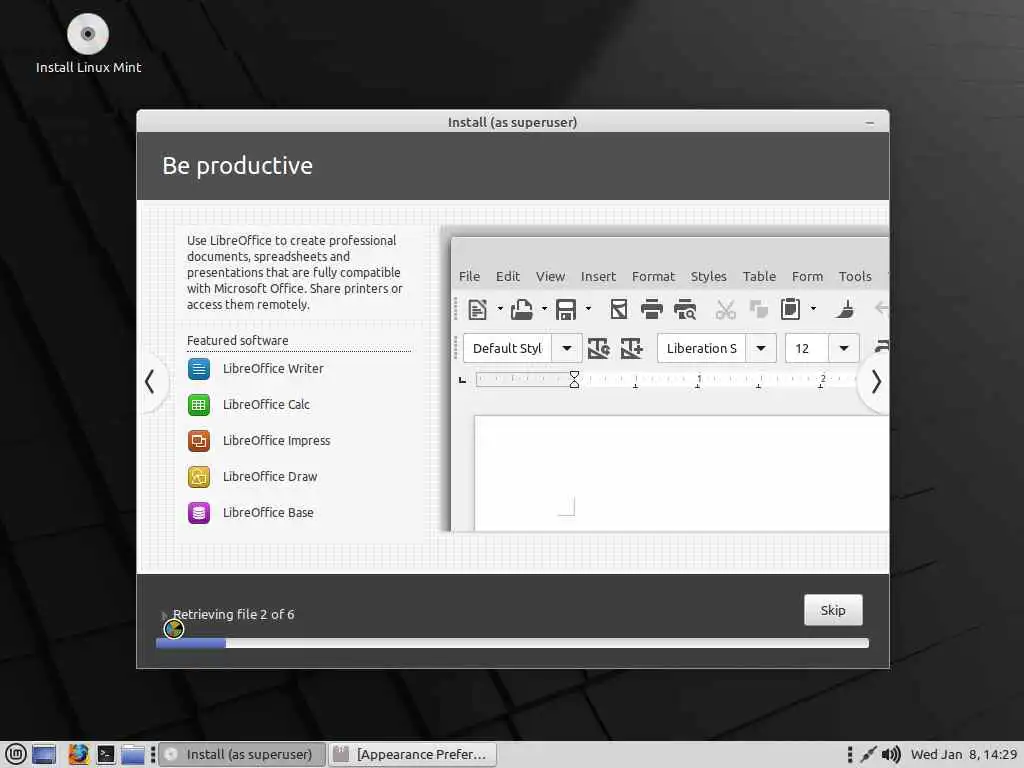Click the LibreOffice Calc icon
Image resolution: width=1024 pixels, height=768 pixels.
coord(199,405)
